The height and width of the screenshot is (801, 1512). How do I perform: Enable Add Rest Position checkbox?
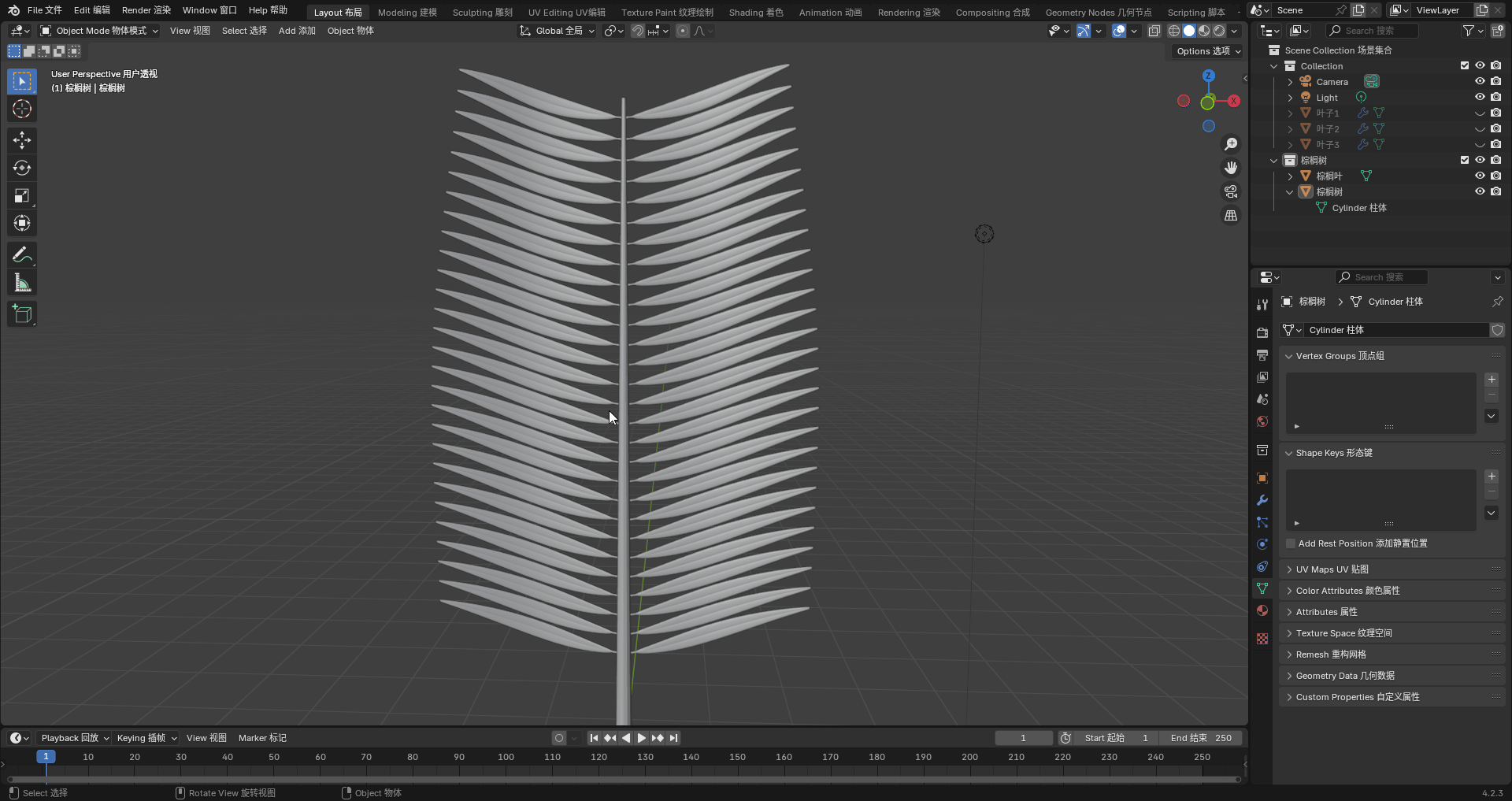tap(1291, 543)
